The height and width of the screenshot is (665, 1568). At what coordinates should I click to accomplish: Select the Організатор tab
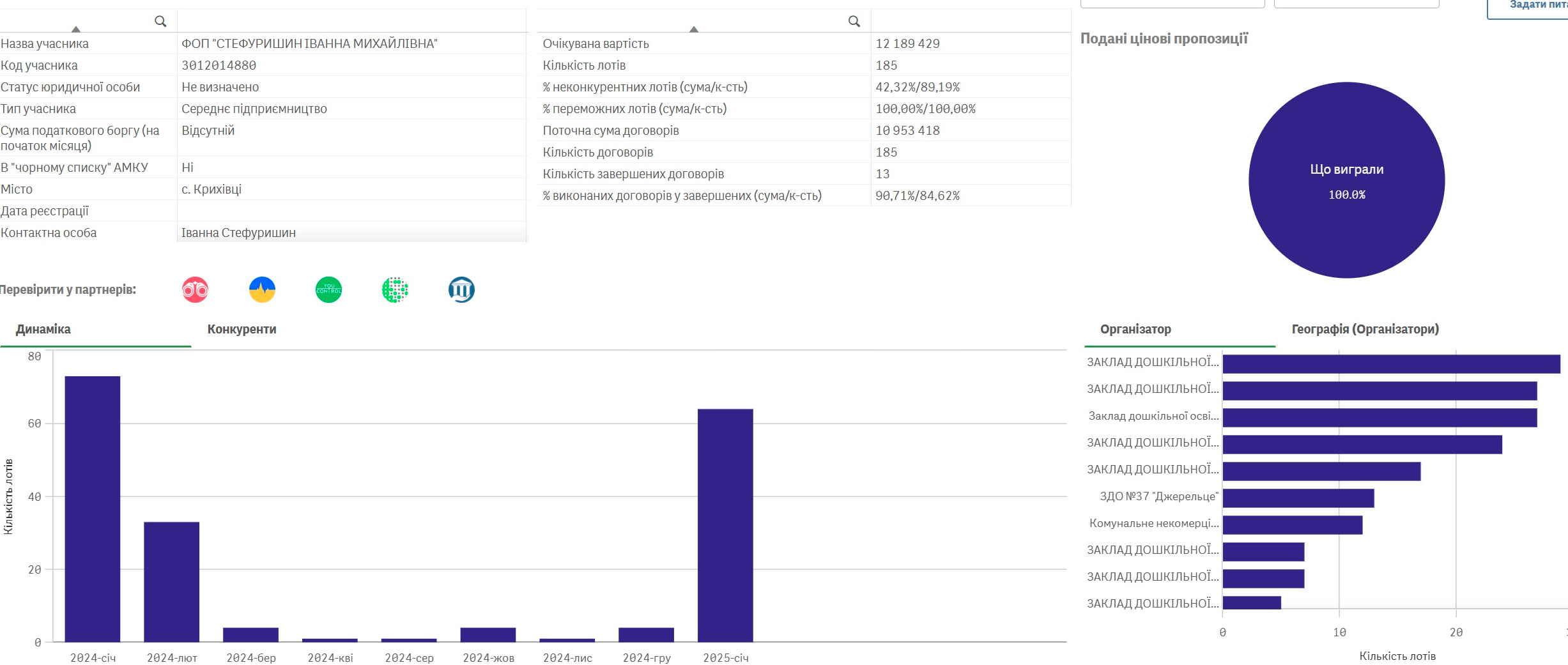1135,330
